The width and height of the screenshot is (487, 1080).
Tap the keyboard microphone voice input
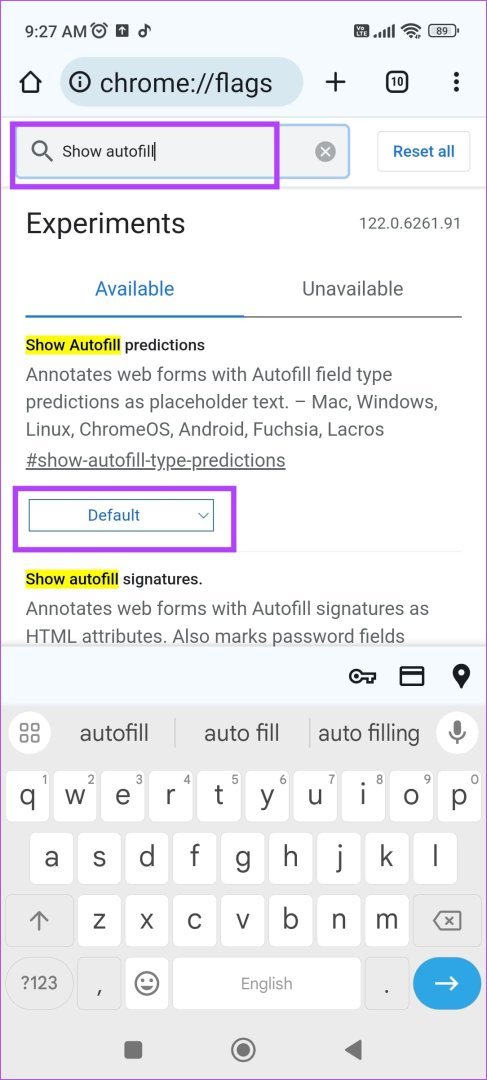click(x=457, y=732)
